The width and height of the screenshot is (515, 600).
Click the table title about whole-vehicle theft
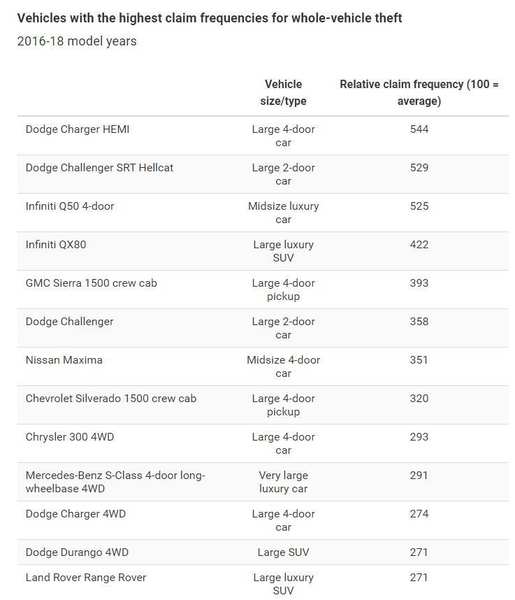(210, 18)
